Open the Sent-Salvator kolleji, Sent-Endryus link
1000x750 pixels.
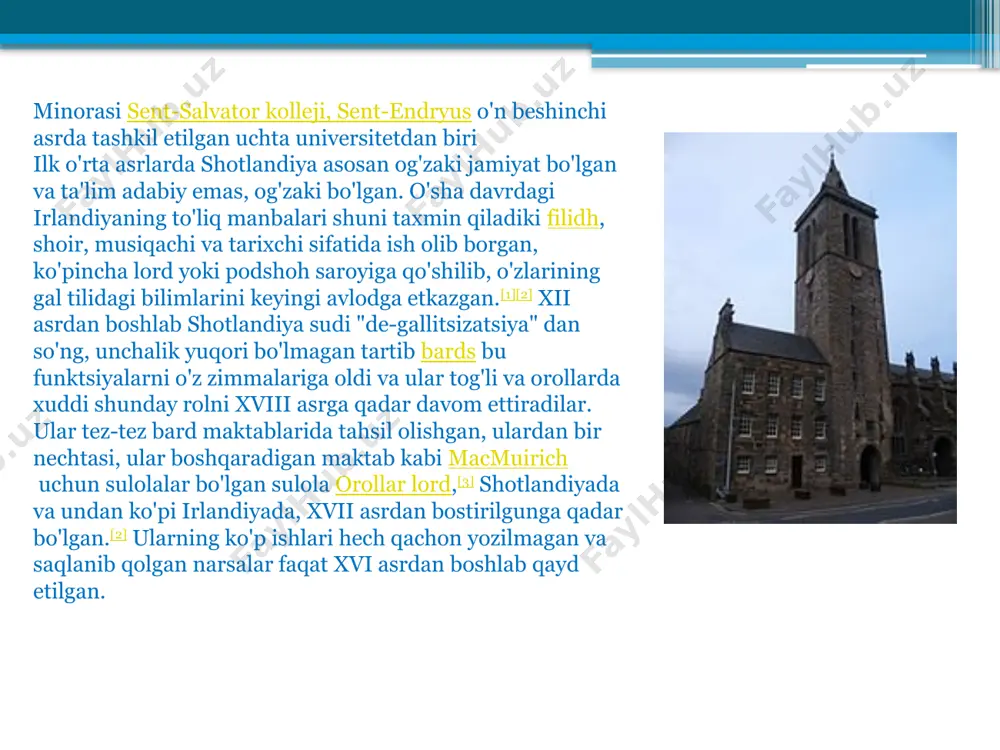(x=298, y=112)
